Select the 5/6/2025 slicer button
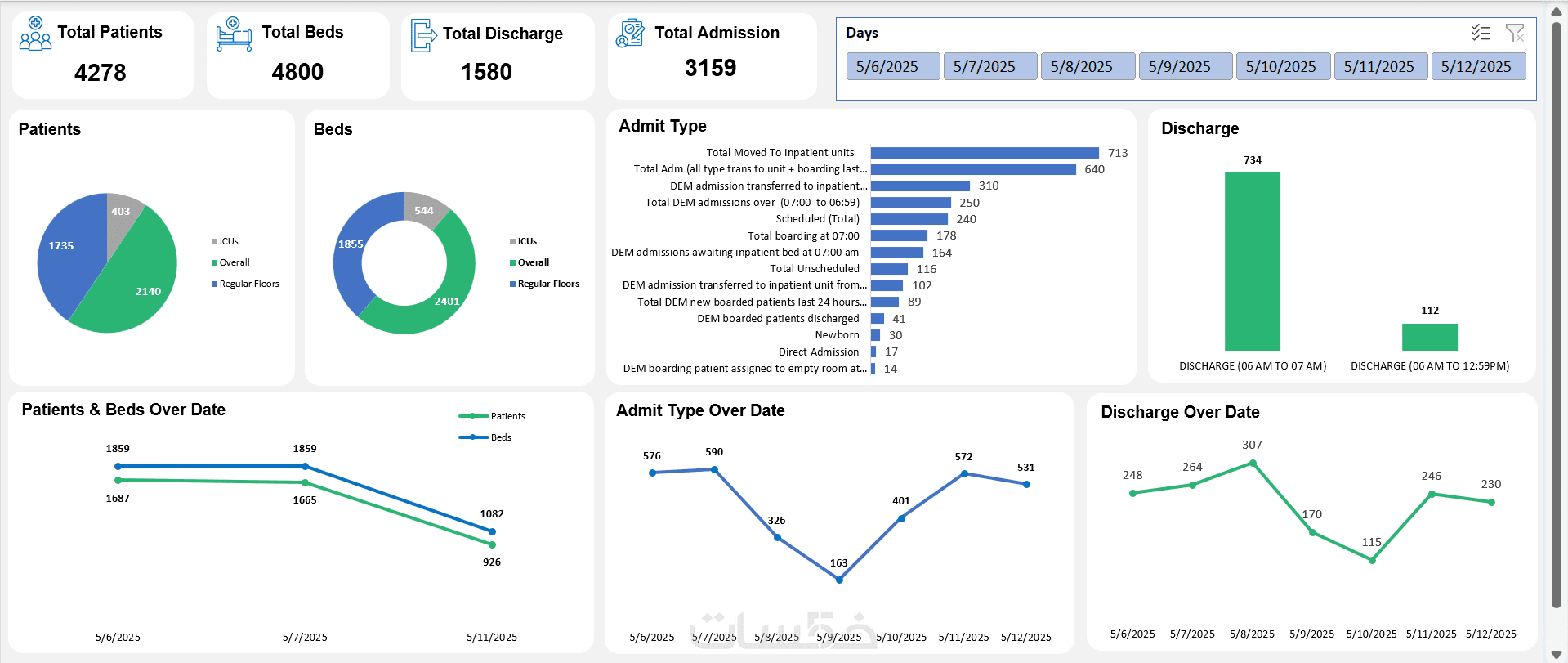Image resolution: width=1568 pixels, height=663 pixels. [892, 67]
